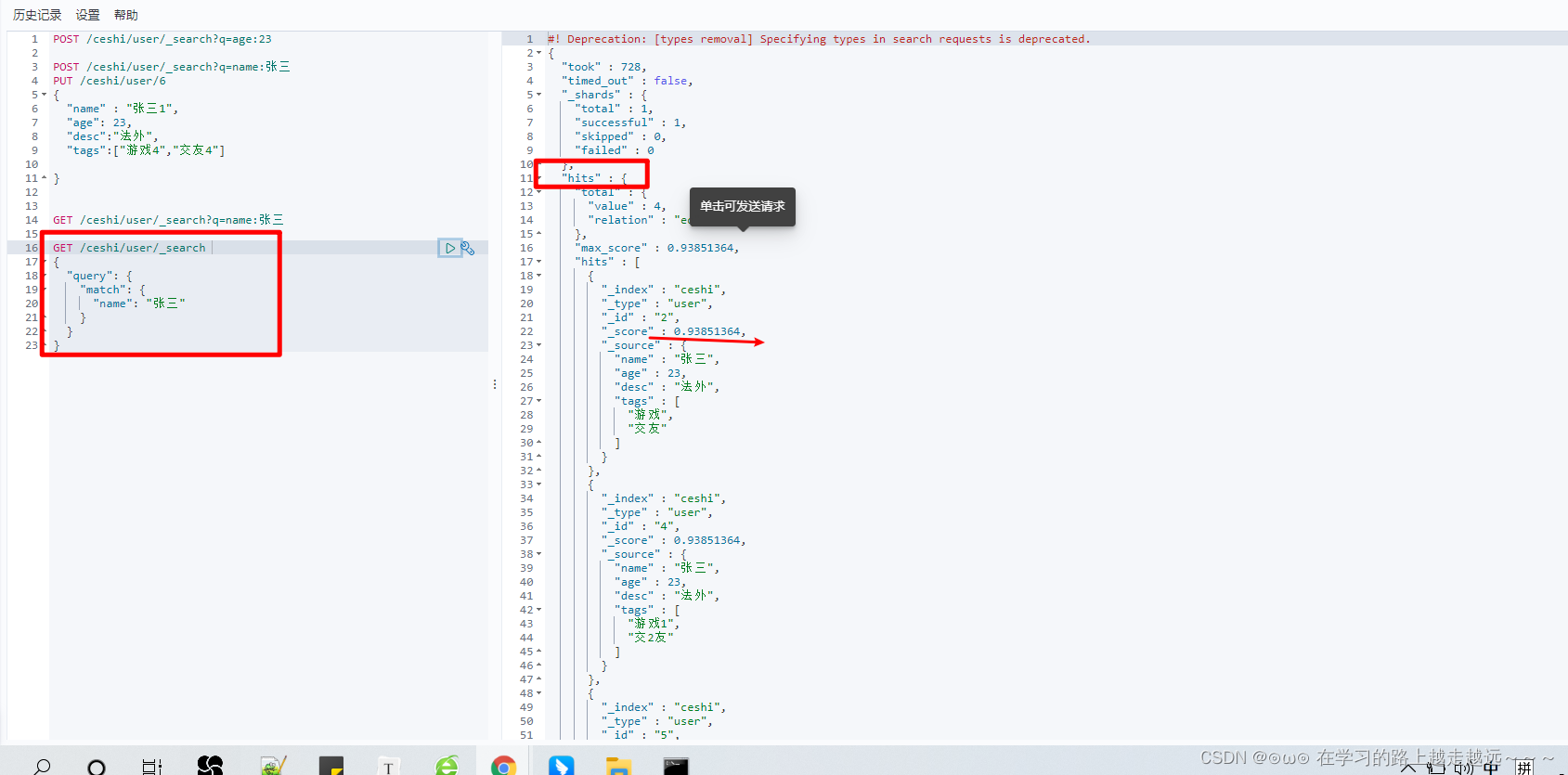Open Windows search magnifier in taskbar
Screen dimensions: 1568x775
42,767
